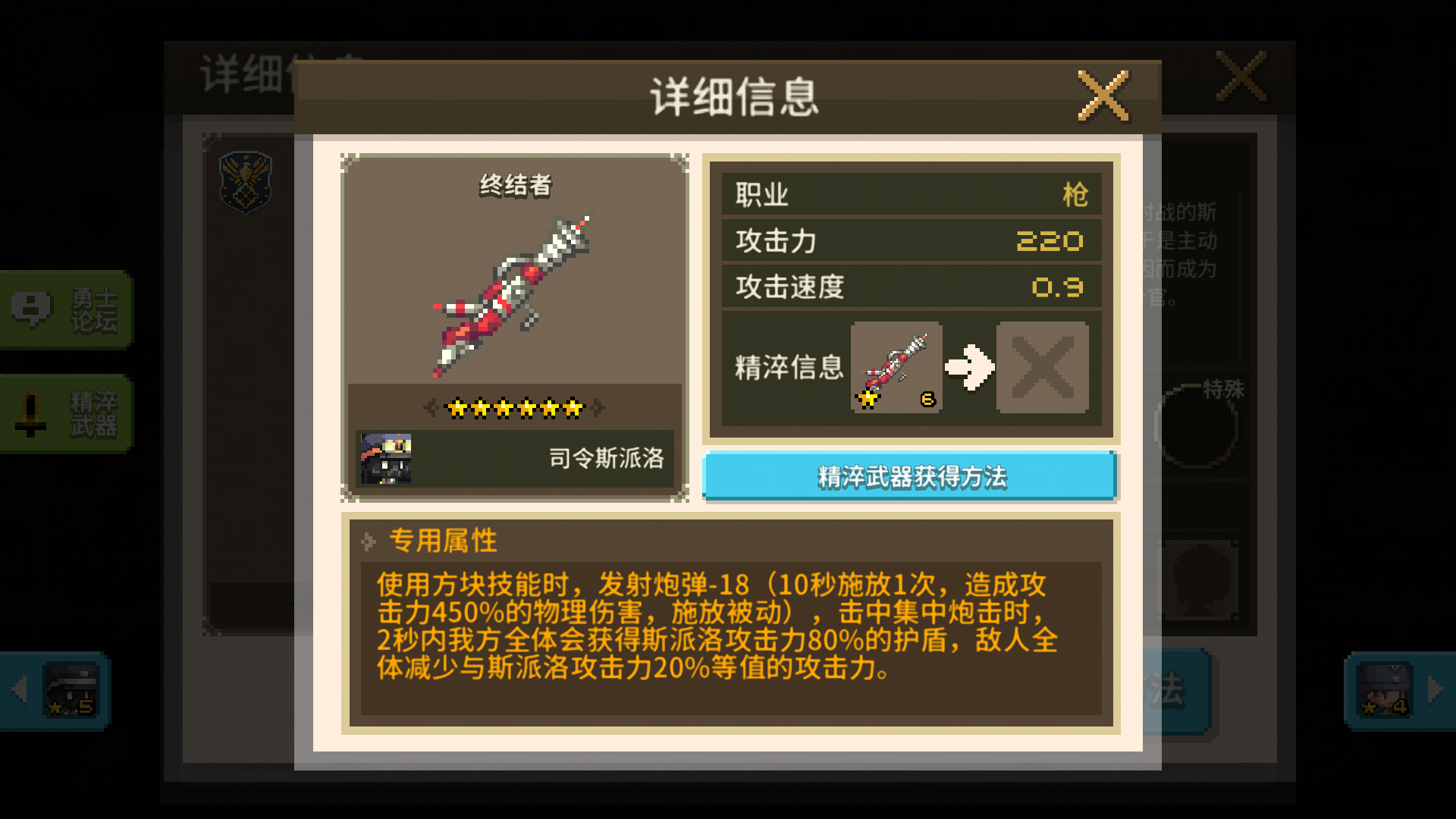
Task: Tap the left arrow beside the star rating
Action: [x=430, y=409]
